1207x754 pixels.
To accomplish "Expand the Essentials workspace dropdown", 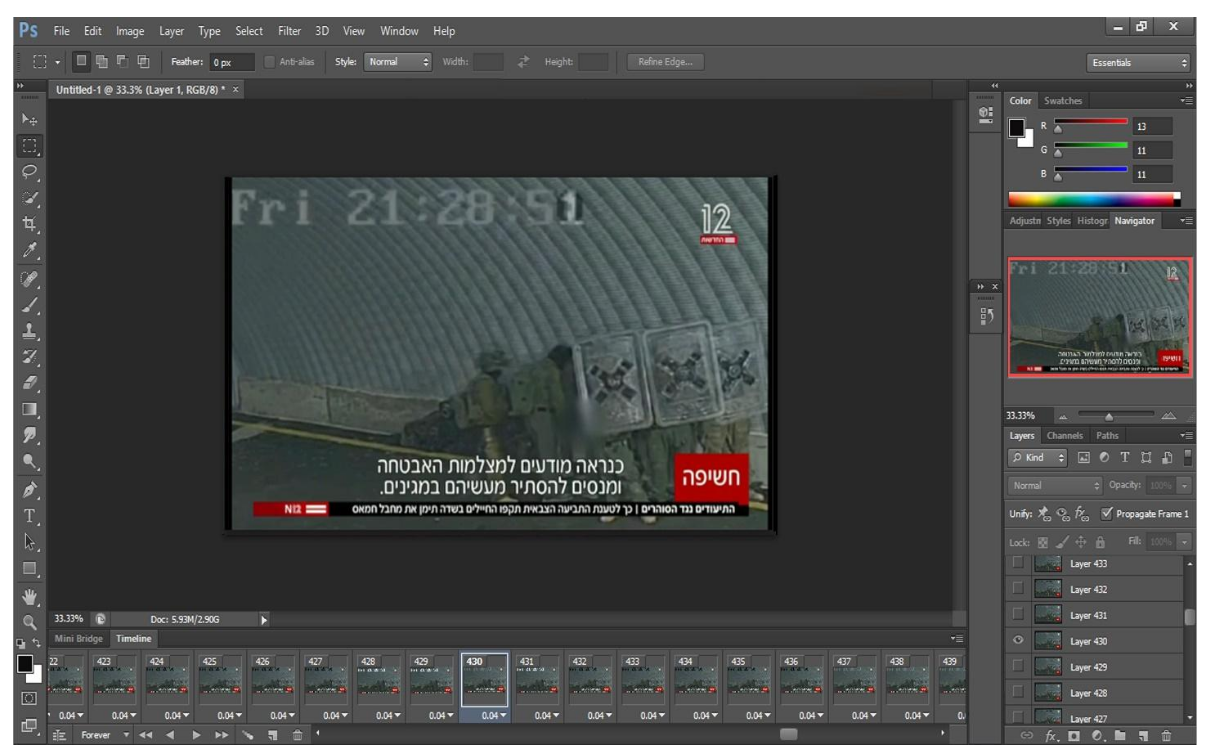I will [1139, 62].
